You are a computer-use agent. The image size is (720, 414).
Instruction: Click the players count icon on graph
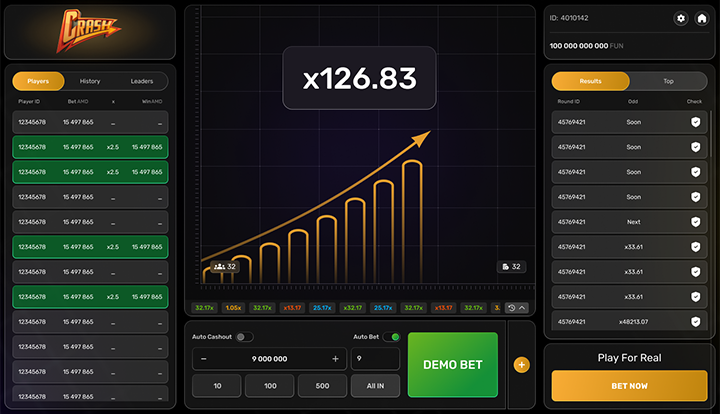point(218,267)
